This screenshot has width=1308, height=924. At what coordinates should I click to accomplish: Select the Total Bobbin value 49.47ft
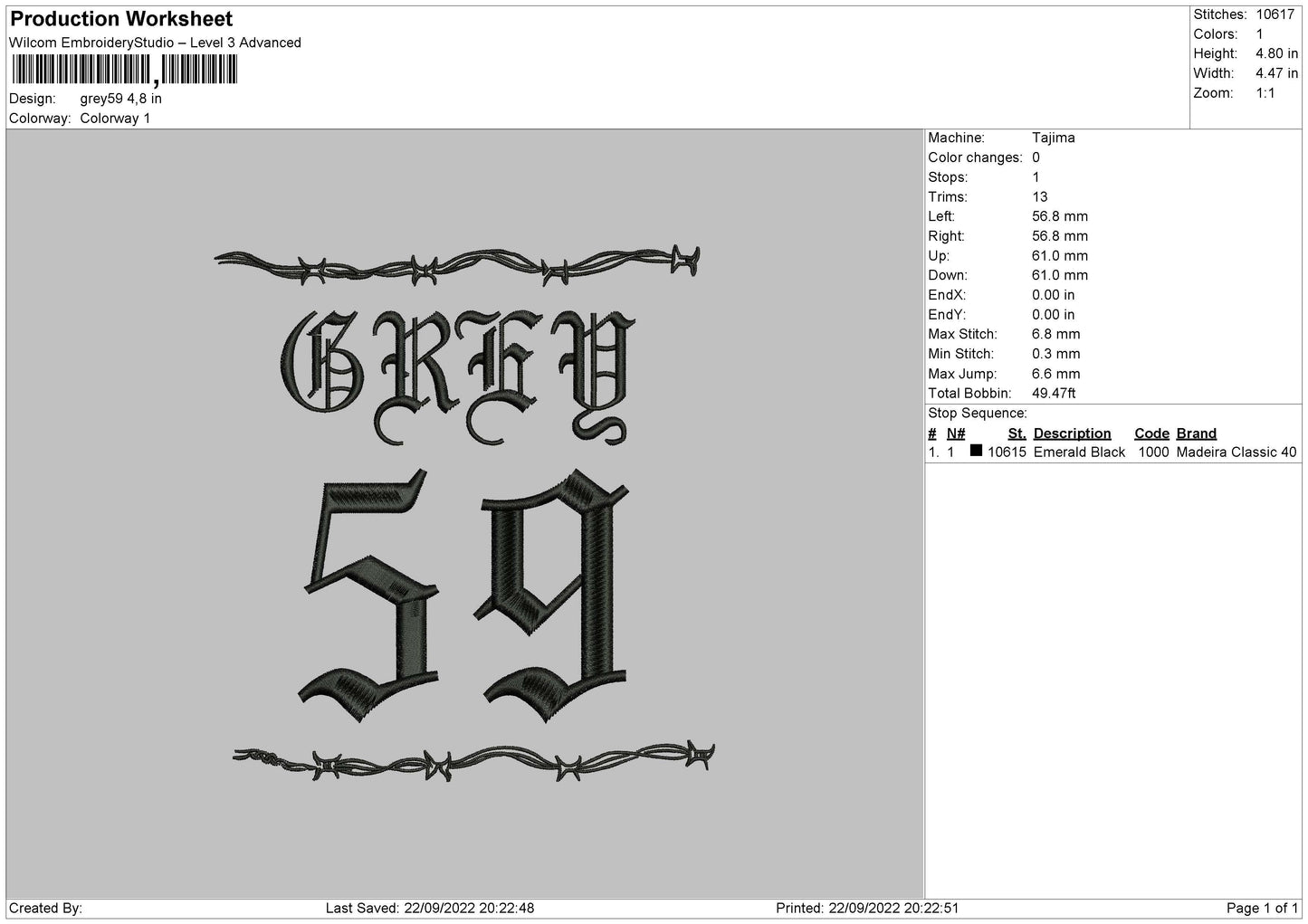1054,394
